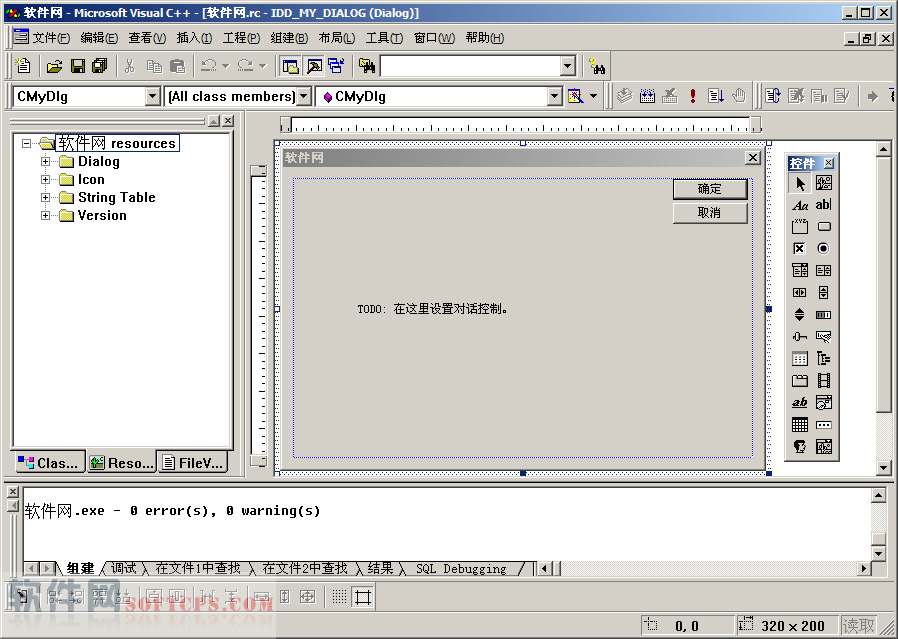Open the 工程(P) menu
The height and width of the screenshot is (639, 898).
click(241, 38)
